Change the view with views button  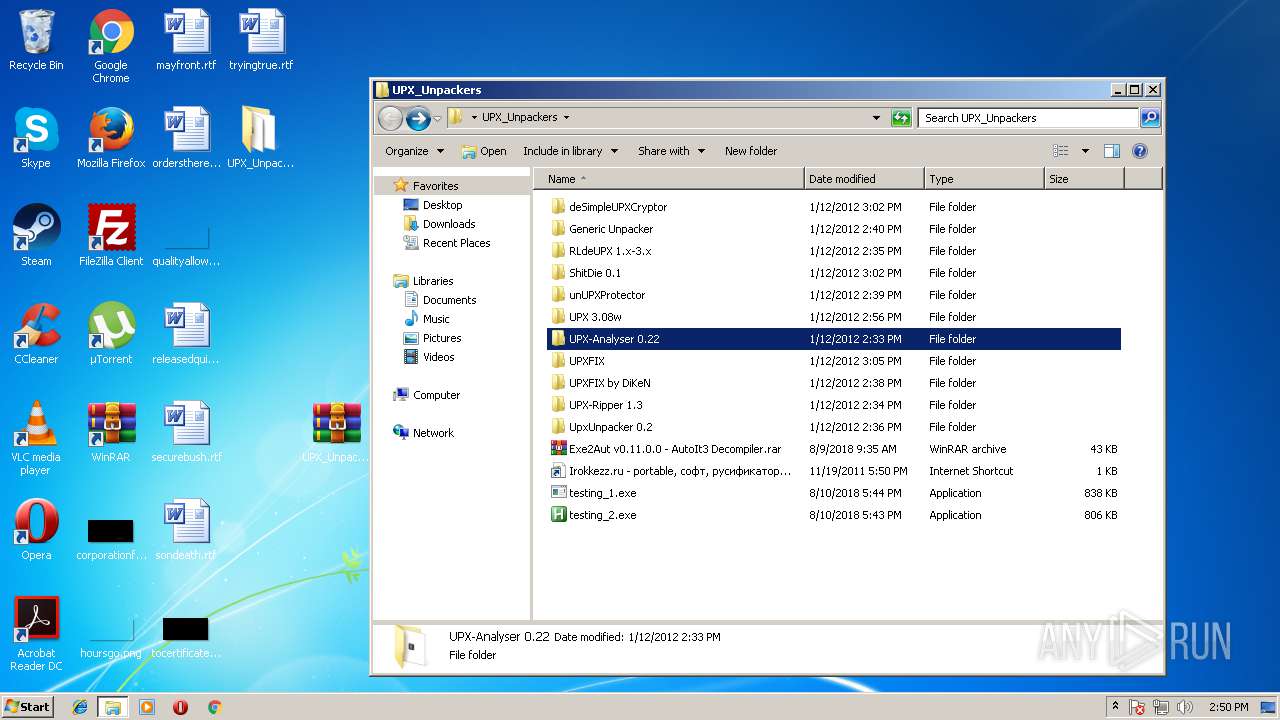click(1061, 151)
